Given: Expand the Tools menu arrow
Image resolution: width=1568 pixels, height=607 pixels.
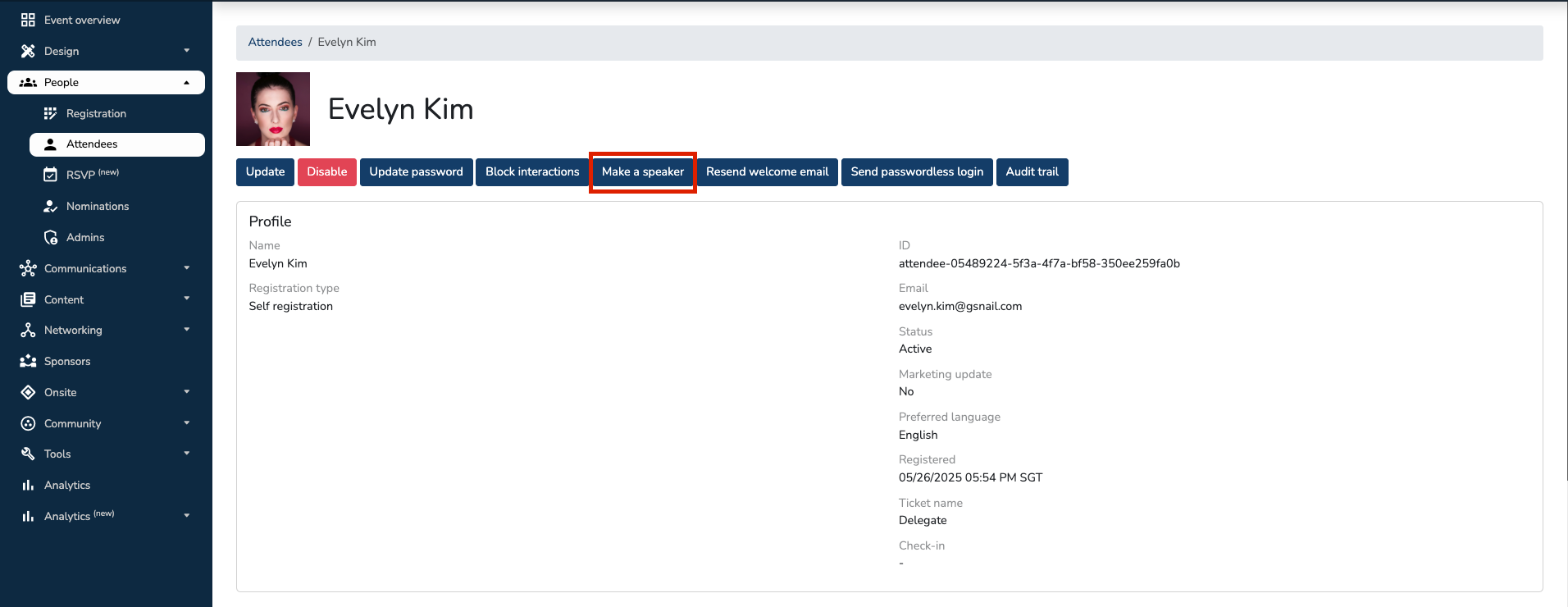Looking at the screenshot, I should tap(187, 454).
